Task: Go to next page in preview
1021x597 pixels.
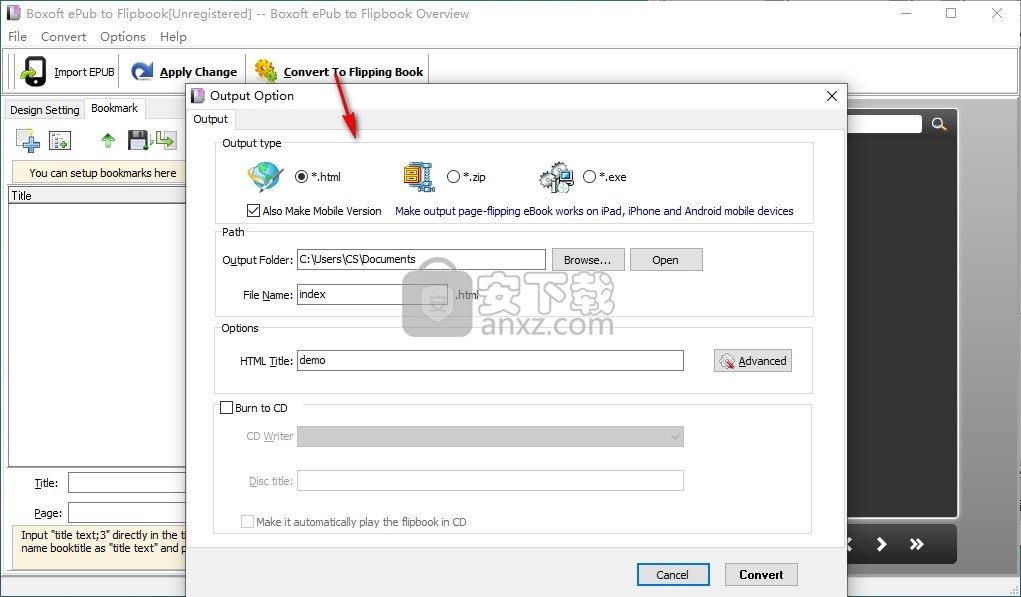Action: click(882, 544)
